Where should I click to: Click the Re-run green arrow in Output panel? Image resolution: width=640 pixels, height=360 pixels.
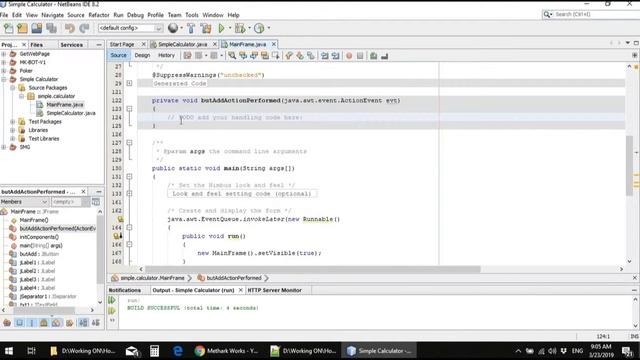pyautogui.click(x=112, y=300)
